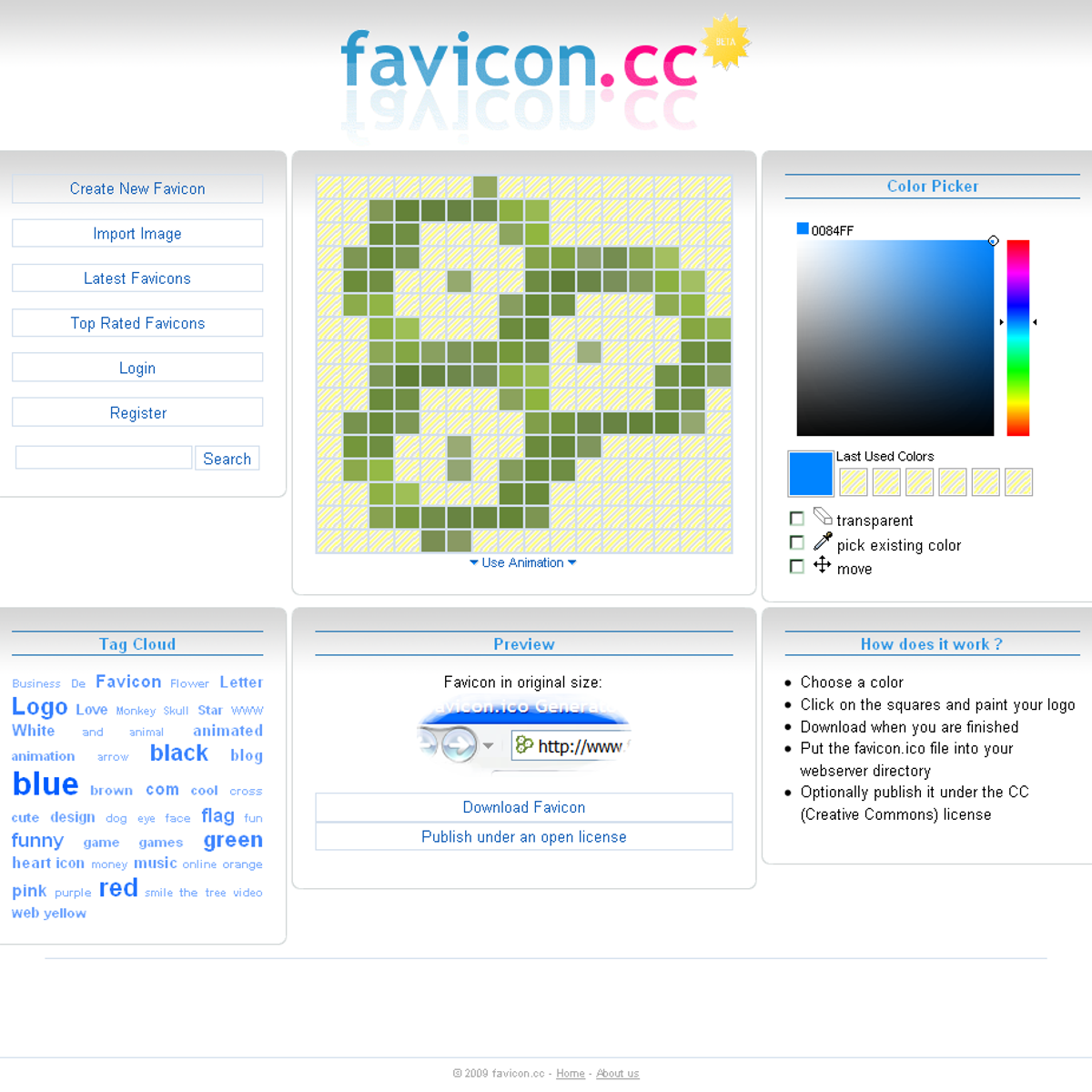Click the 'Favicon' tag
The width and height of the screenshot is (1092, 1092).
click(x=128, y=682)
